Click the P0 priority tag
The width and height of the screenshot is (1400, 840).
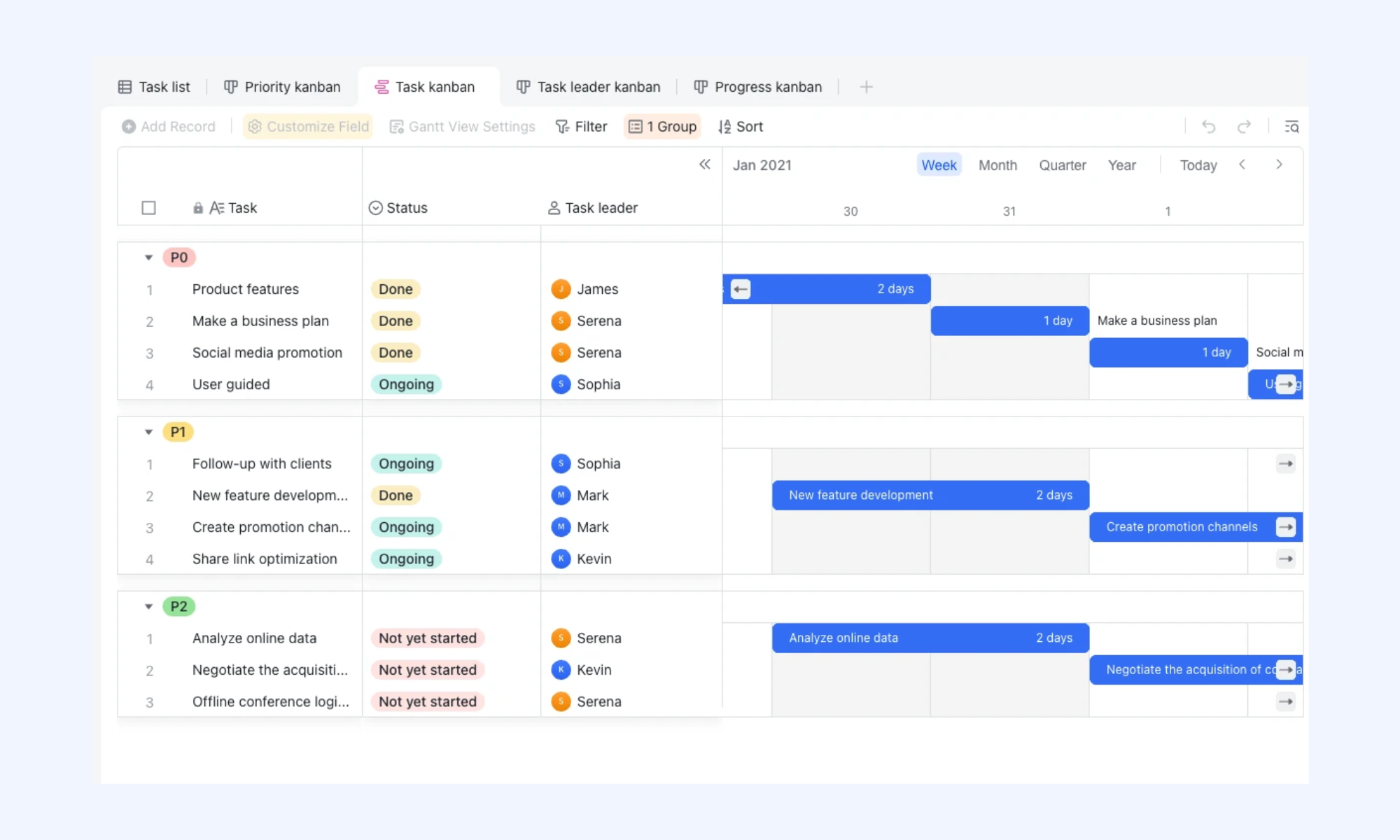179,258
